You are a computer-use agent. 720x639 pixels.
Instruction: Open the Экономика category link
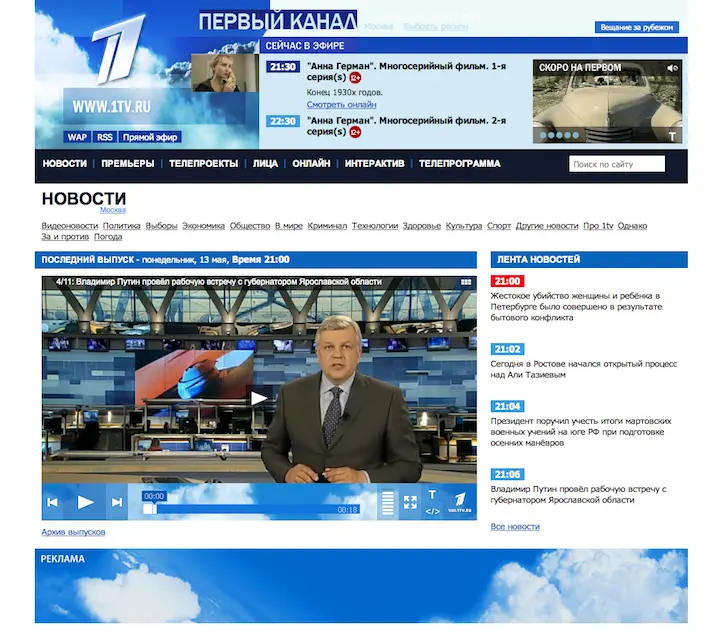pos(203,226)
